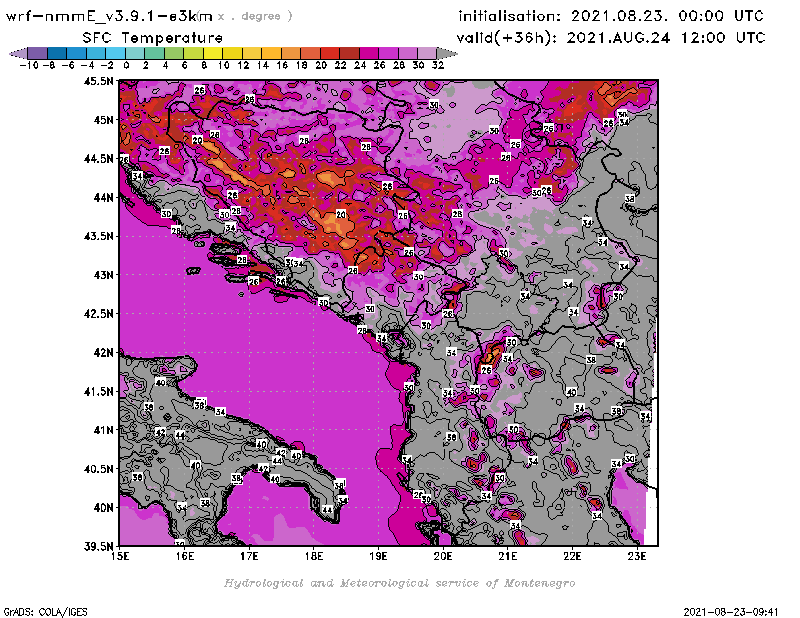Click the initialisation 2021.08.23. 00:00 UTC line
Screen dimensions: 800x618
(x=611, y=16)
